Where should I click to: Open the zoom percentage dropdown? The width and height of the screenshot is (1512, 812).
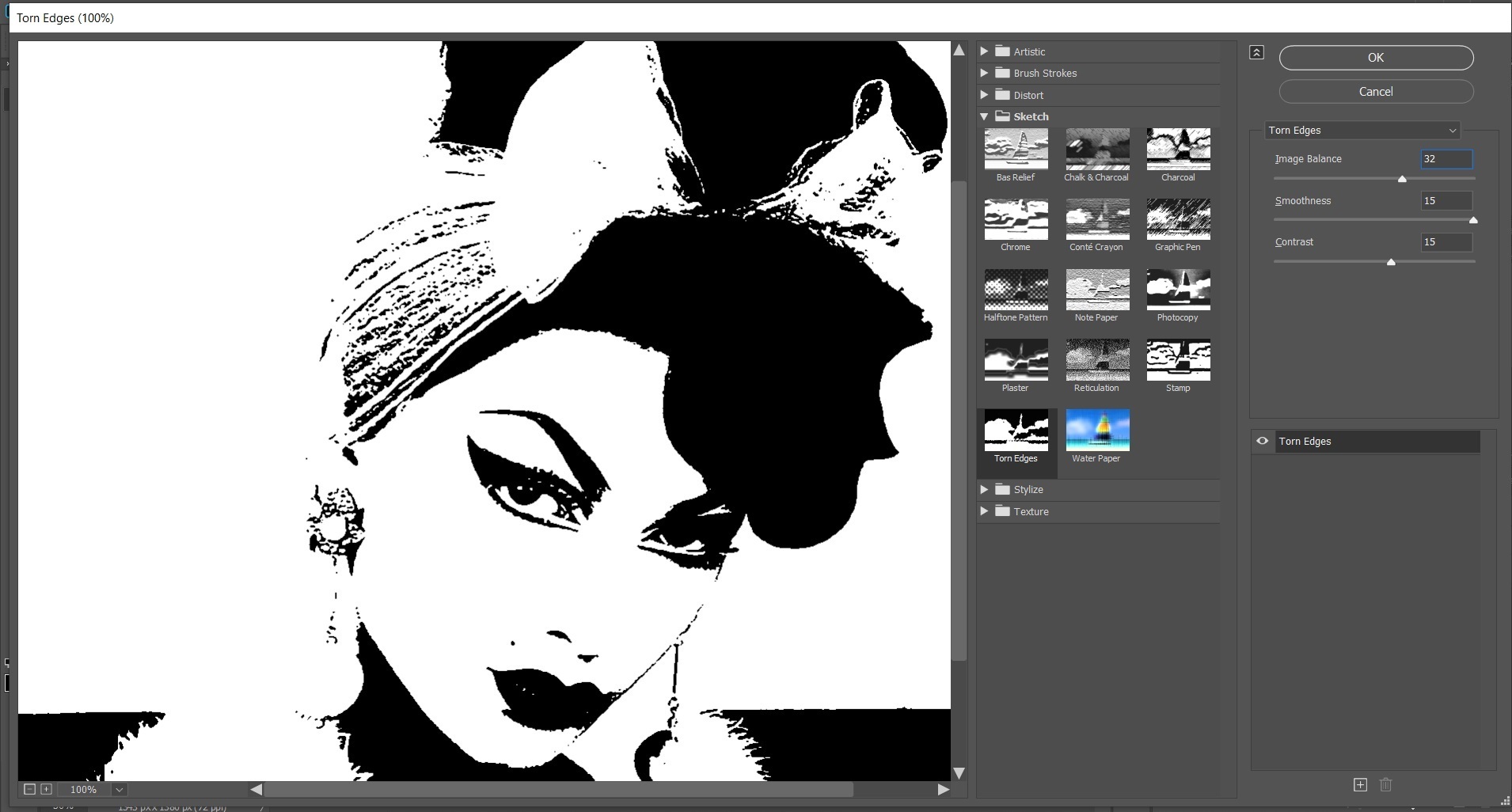(119, 790)
